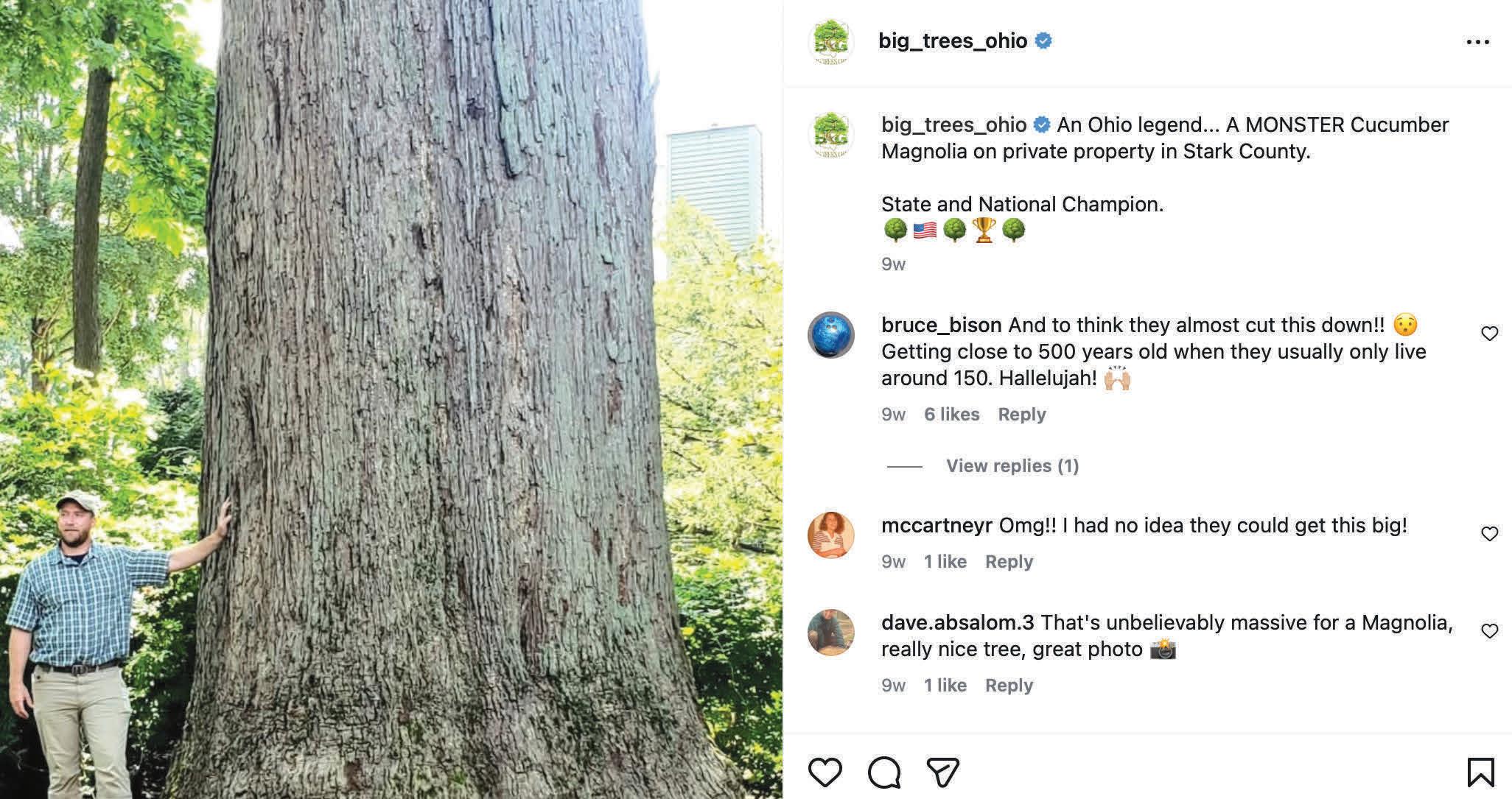Like bruce_bison's comment
1512x799 pixels.
pyautogui.click(x=1489, y=334)
